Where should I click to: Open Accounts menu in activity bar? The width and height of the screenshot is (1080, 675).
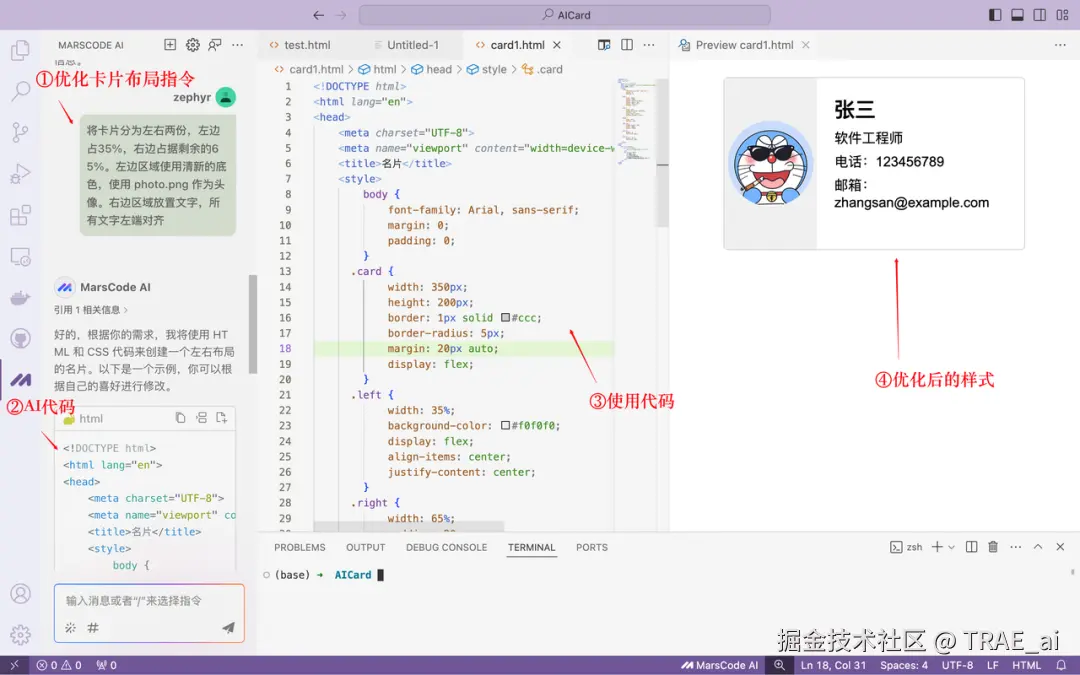(21, 593)
